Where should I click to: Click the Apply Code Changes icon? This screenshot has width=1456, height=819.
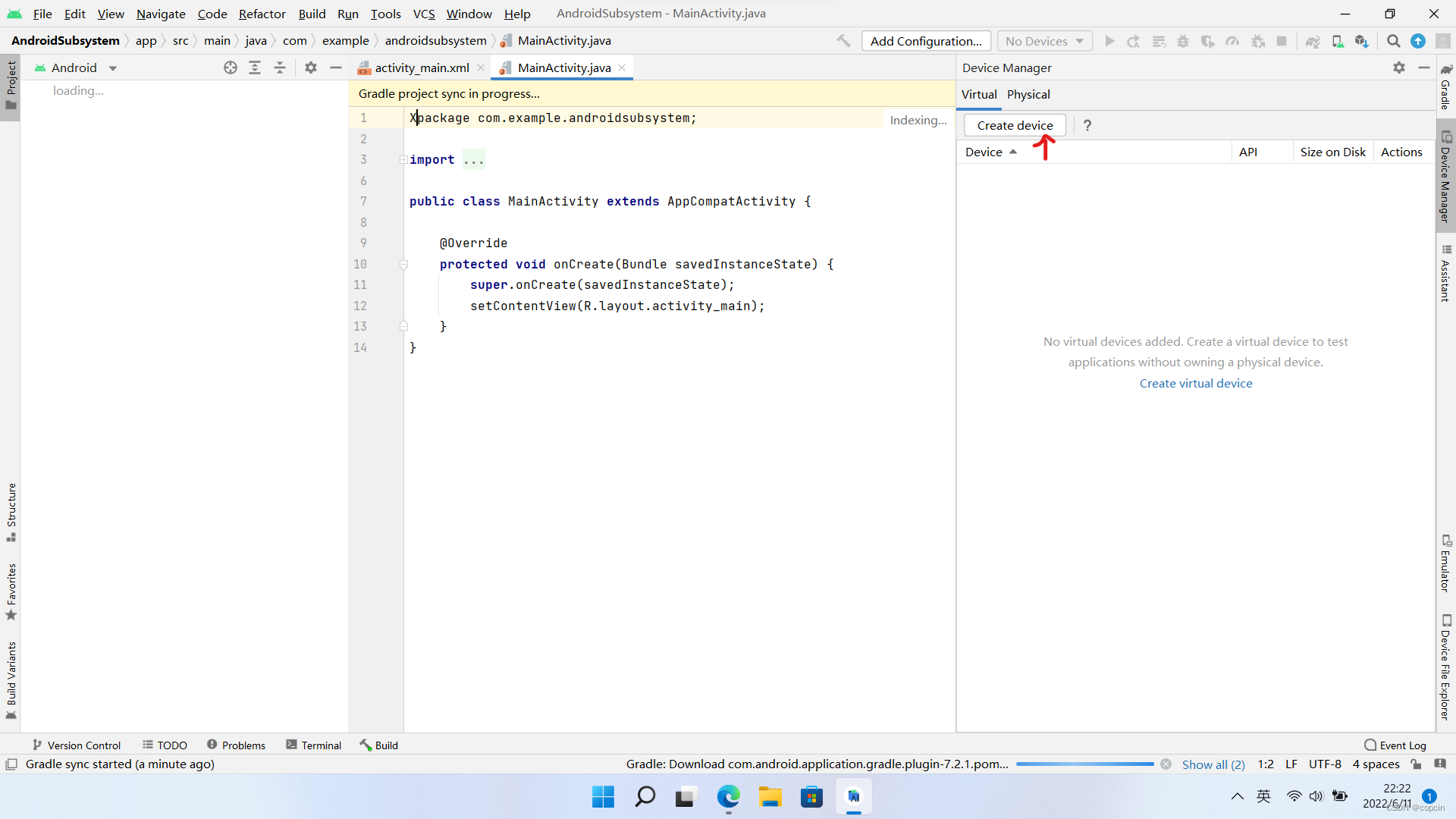point(1159,41)
